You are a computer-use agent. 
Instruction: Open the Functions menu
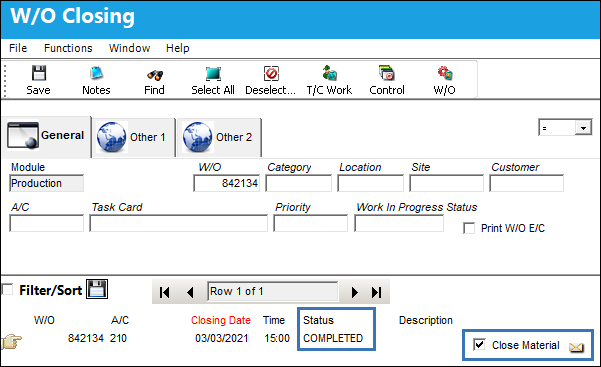(x=68, y=48)
